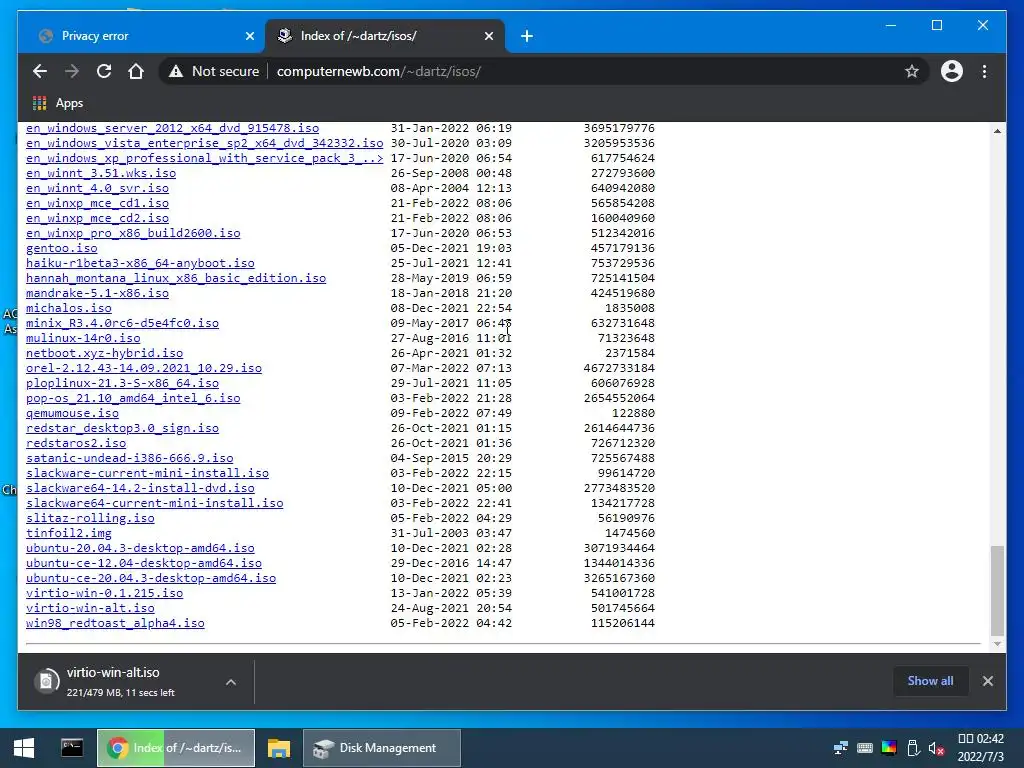
Task: Download netboot.xyz-hybrid.iso
Action: [x=104, y=353]
